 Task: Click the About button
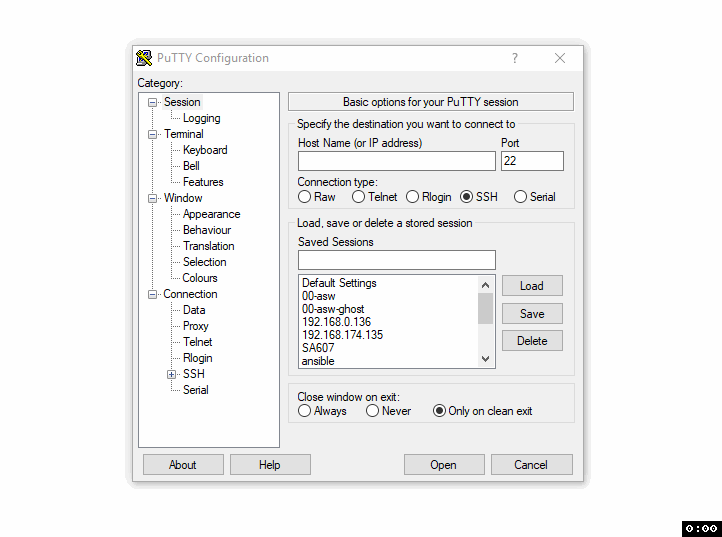coord(183,465)
